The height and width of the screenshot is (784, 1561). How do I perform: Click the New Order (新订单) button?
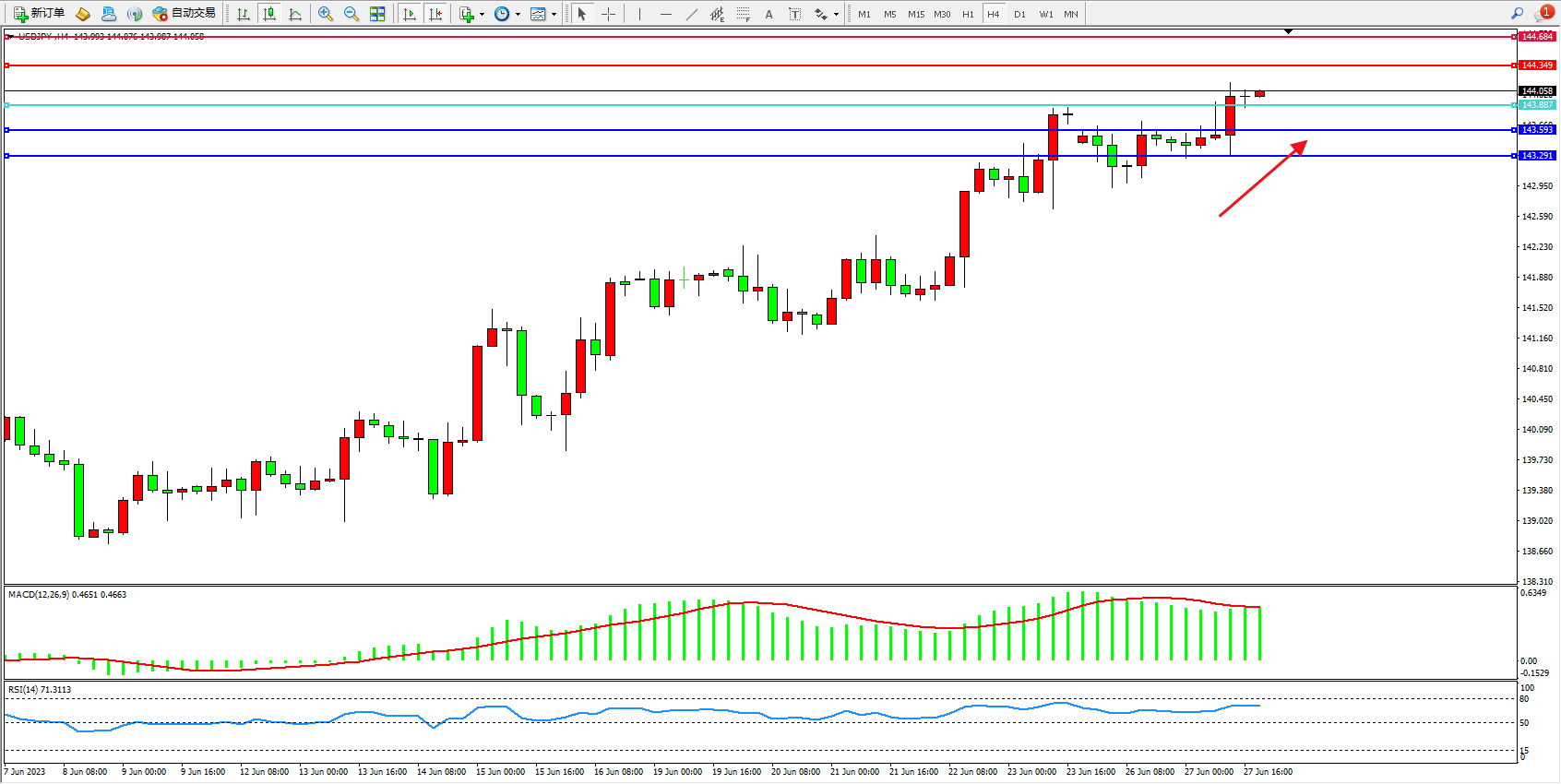39,14
